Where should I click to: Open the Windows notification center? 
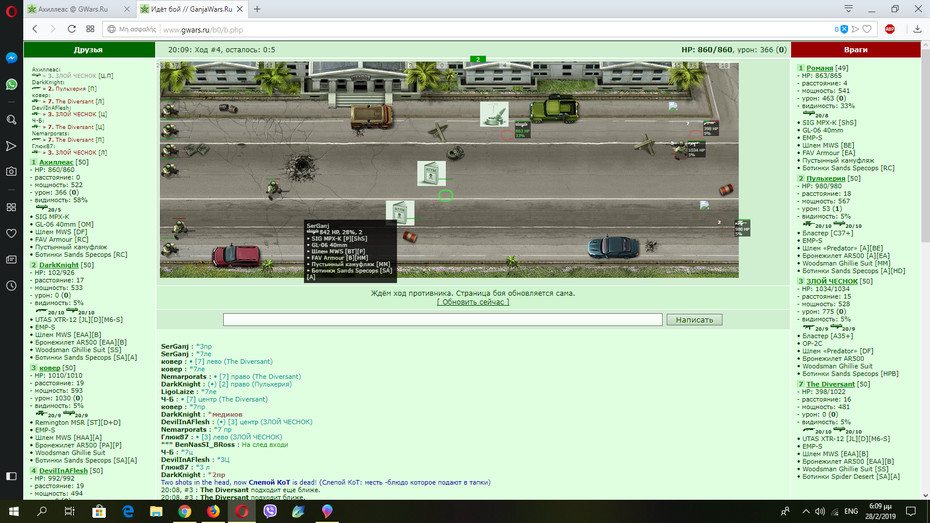point(911,511)
